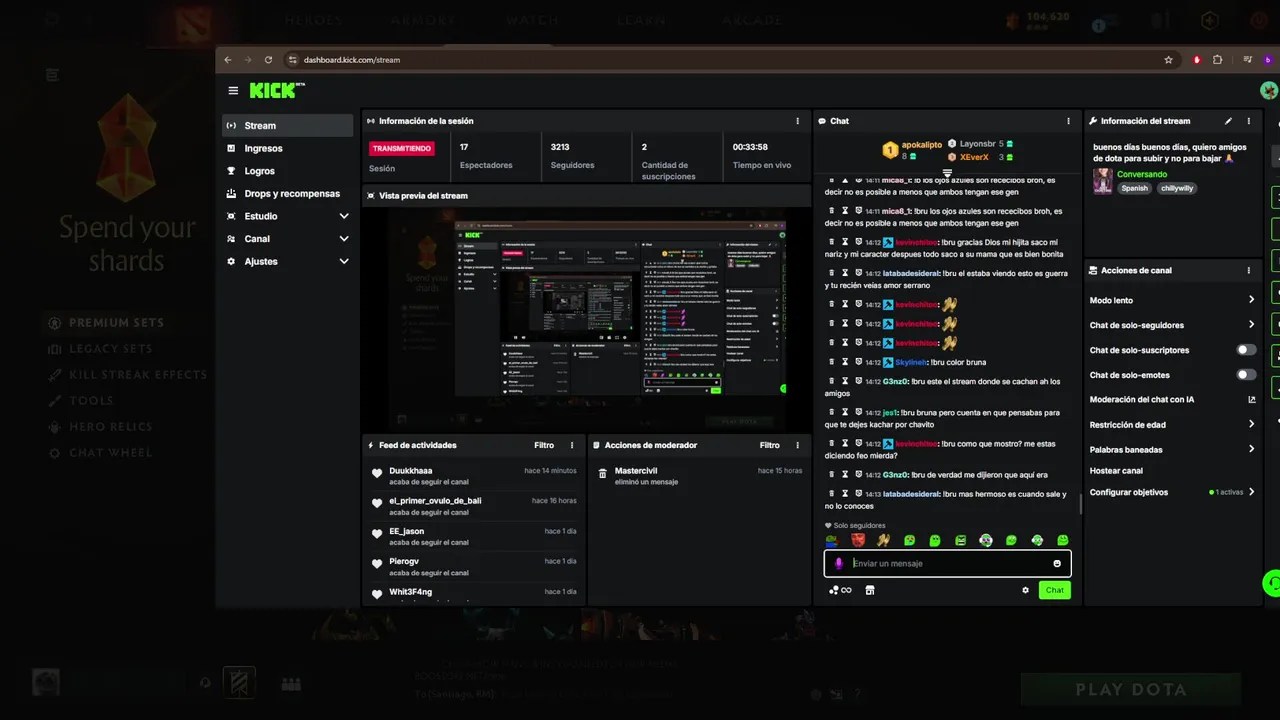Click the chat panel vertical scrollbar

point(1080,505)
